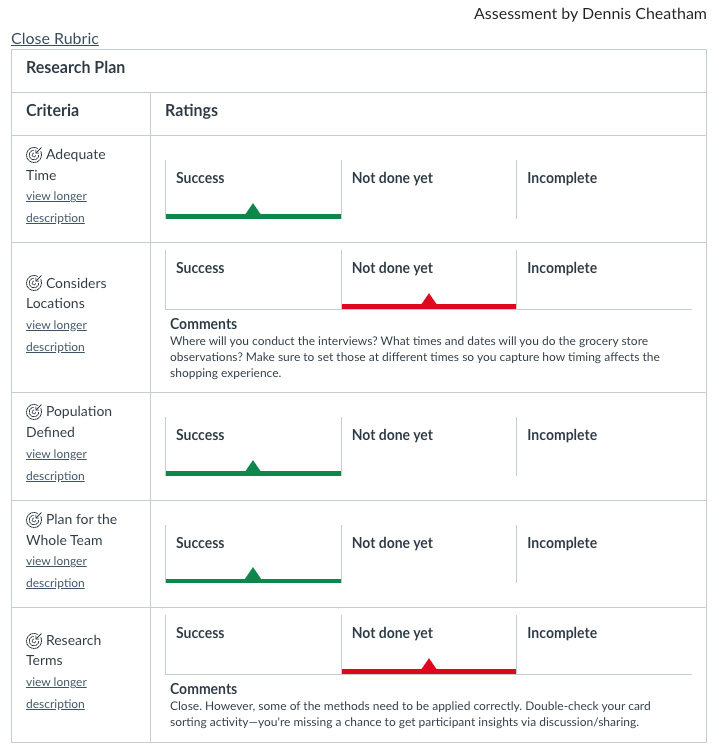Click the Research Terms outcome icon
Viewport: 719px width, 753px height.
(x=34, y=640)
